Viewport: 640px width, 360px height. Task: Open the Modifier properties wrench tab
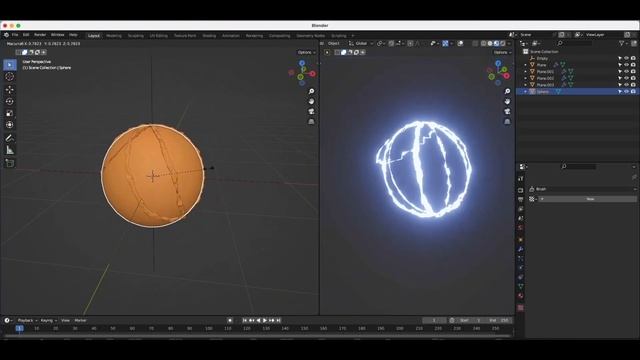(x=520, y=249)
